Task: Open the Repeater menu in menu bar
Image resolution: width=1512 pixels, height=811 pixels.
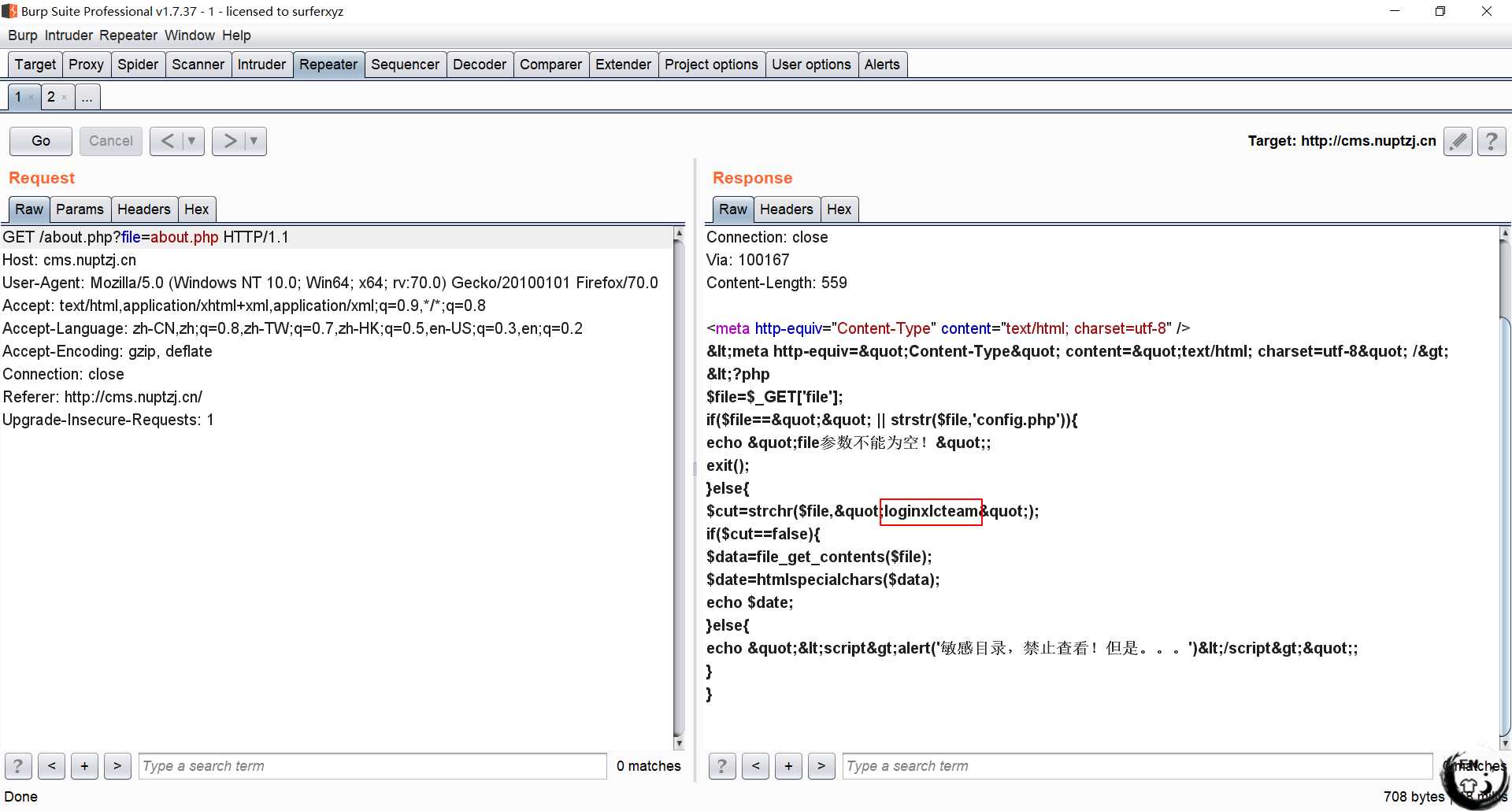Action: pyautogui.click(x=128, y=35)
